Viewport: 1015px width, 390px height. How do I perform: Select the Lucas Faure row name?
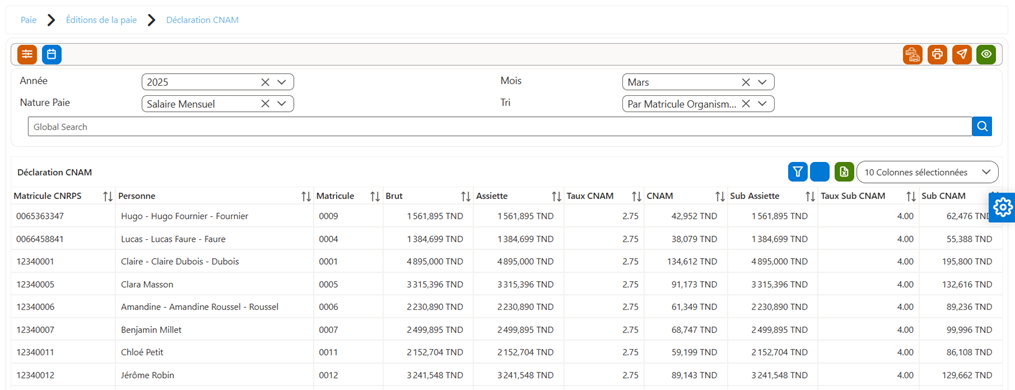[172, 238]
